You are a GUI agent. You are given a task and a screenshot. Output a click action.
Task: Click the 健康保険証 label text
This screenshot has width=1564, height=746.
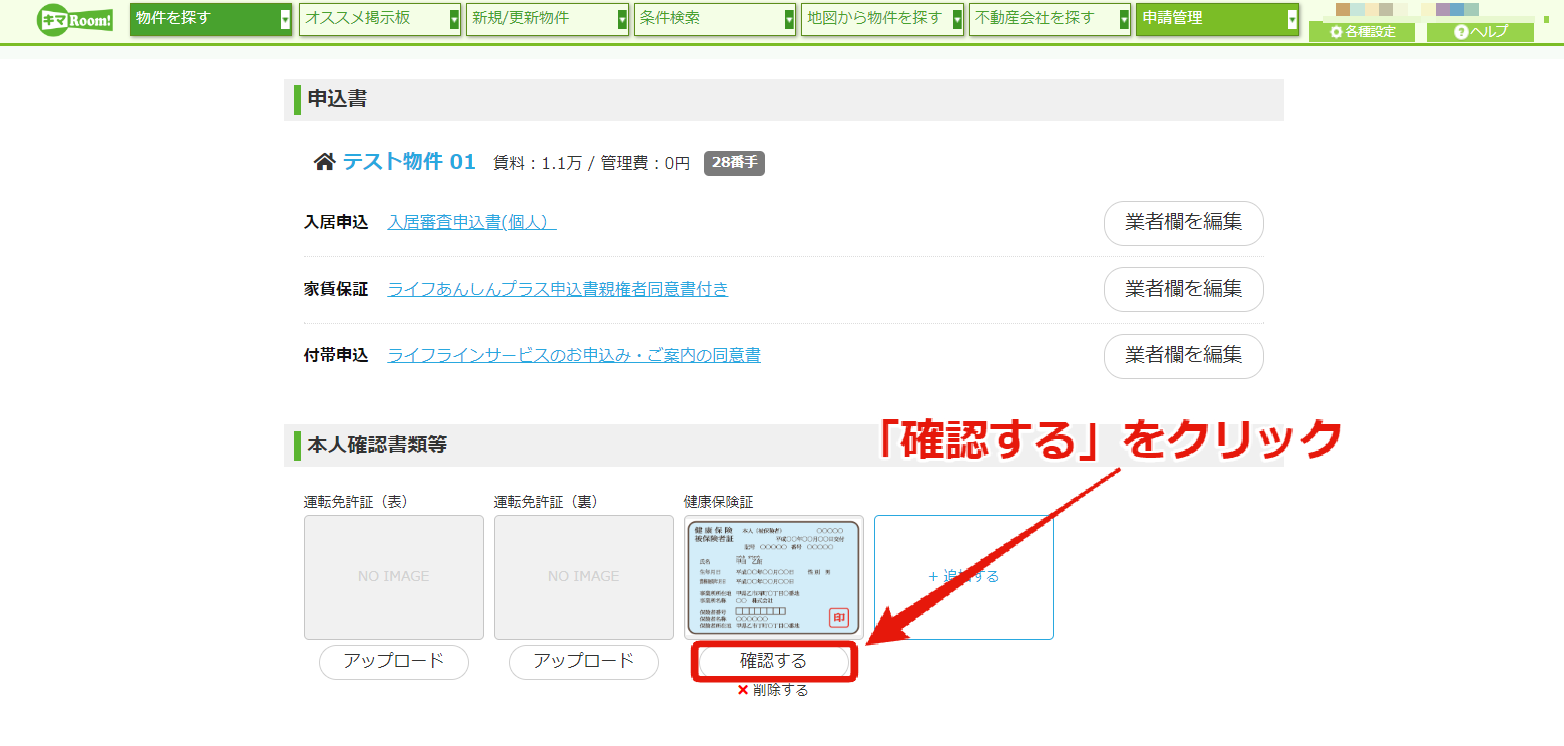coord(718,502)
